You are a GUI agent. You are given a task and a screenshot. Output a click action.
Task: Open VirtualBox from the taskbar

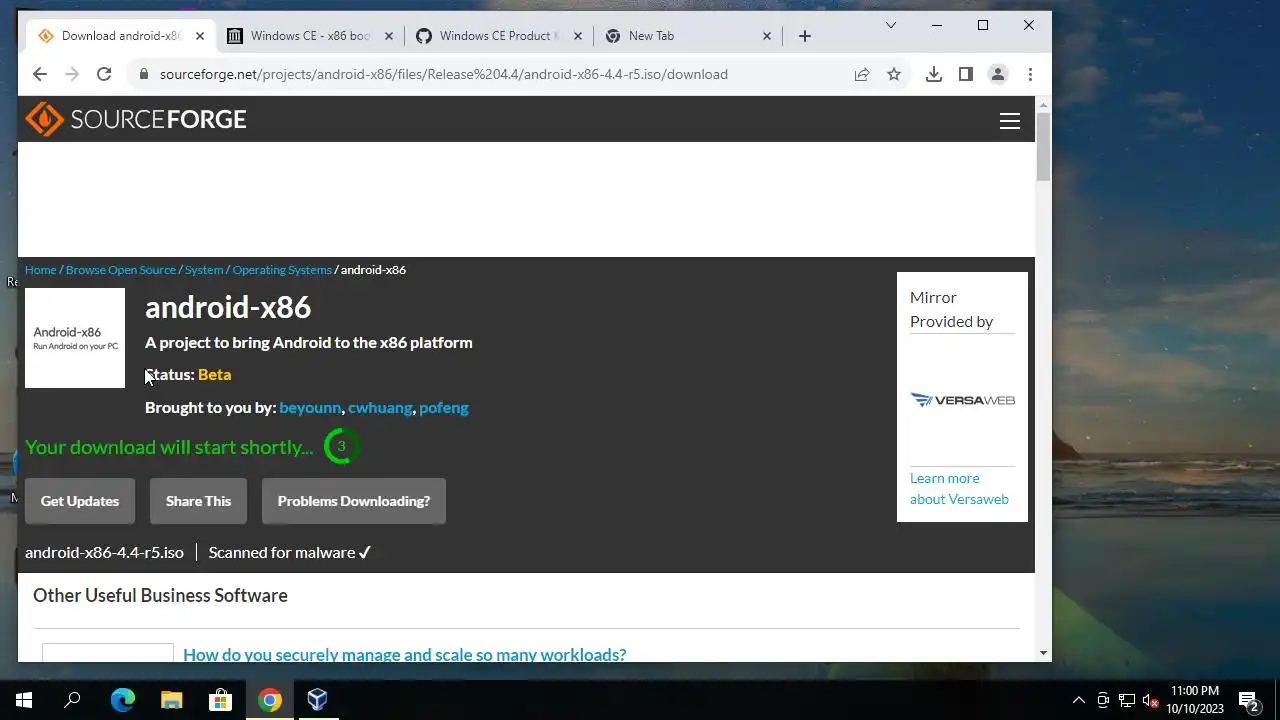point(317,700)
